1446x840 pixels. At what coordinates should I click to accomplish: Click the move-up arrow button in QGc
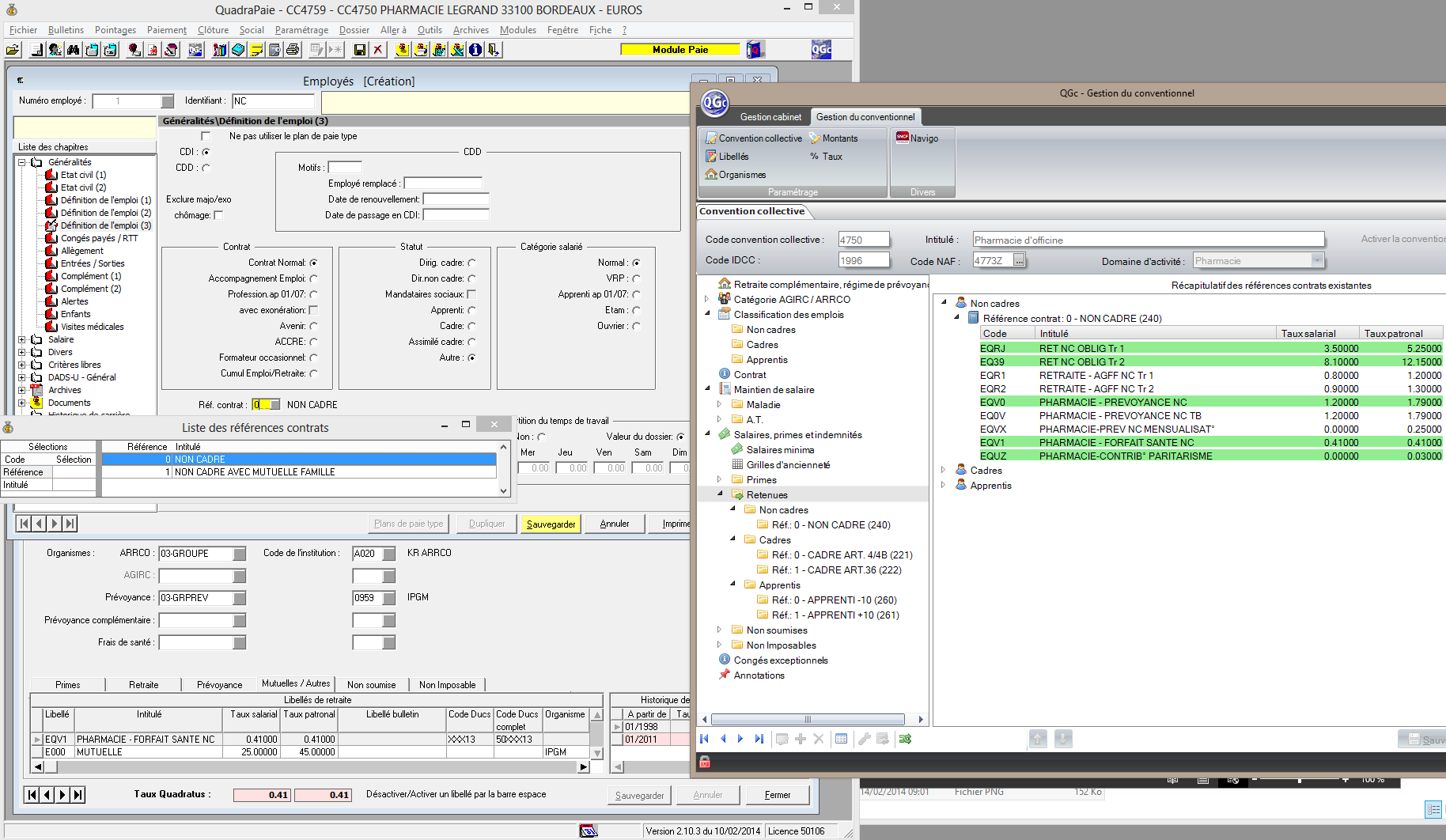(1038, 739)
